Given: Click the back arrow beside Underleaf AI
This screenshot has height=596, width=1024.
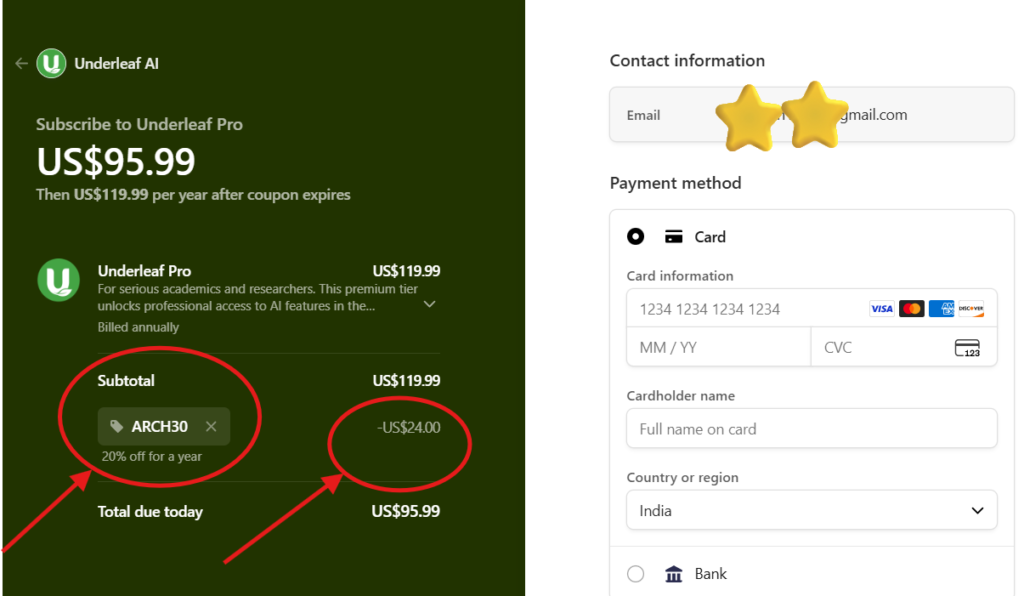Looking at the screenshot, I should tap(21, 63).
